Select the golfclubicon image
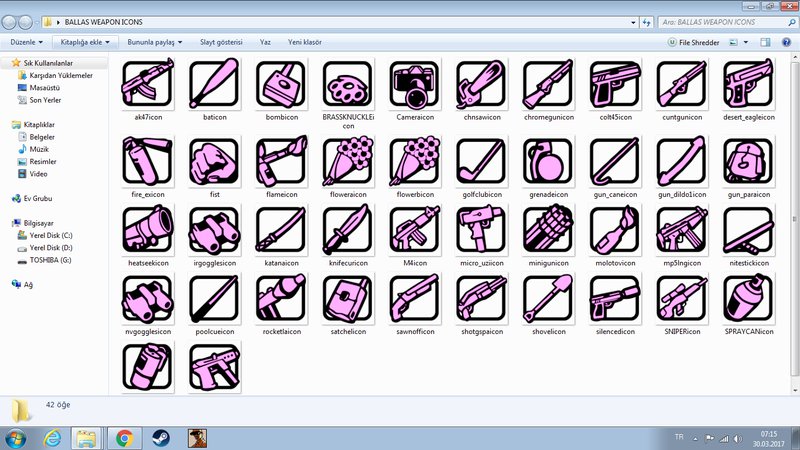This screenshot has height=450, width=800. point(482,161)
